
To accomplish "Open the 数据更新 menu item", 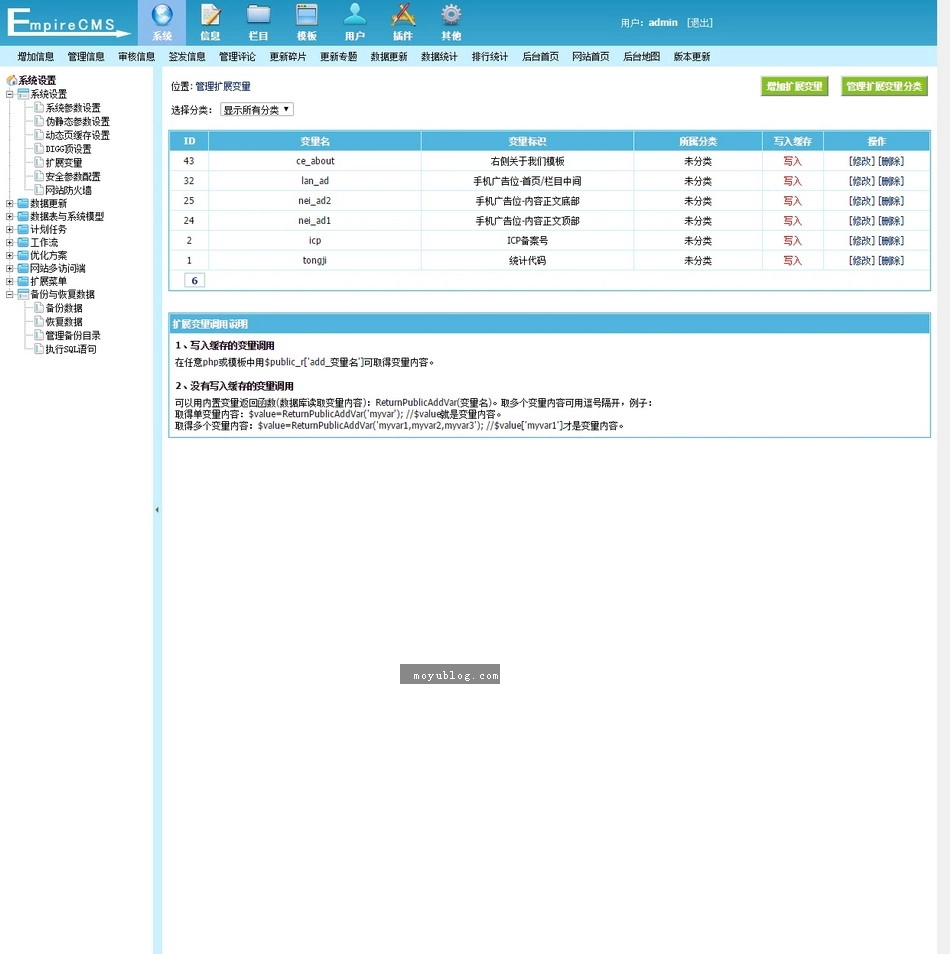I will pyautogui.click(x=388, y=56).
